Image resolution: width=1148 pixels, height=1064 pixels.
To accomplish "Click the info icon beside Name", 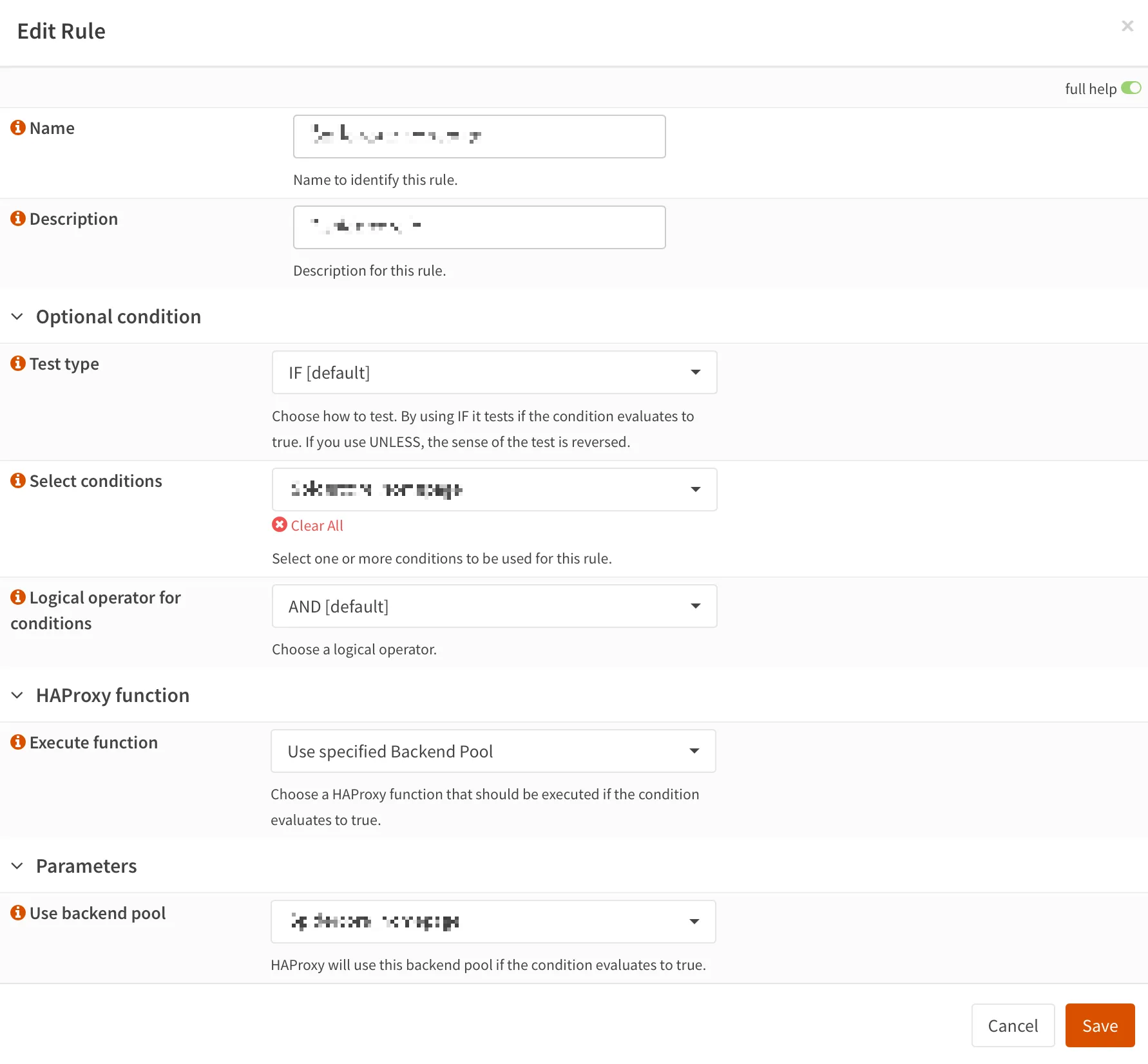I will pyautogui.click(x=18, y=128).
